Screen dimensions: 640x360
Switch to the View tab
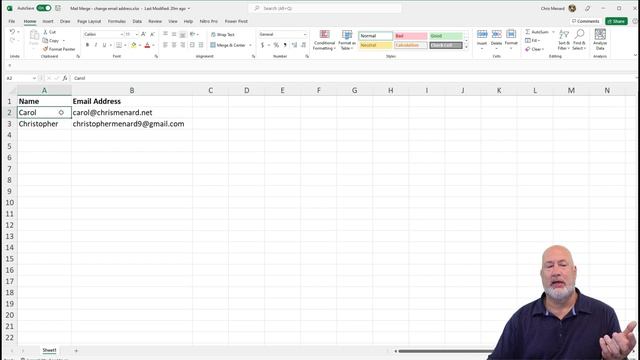173,21
